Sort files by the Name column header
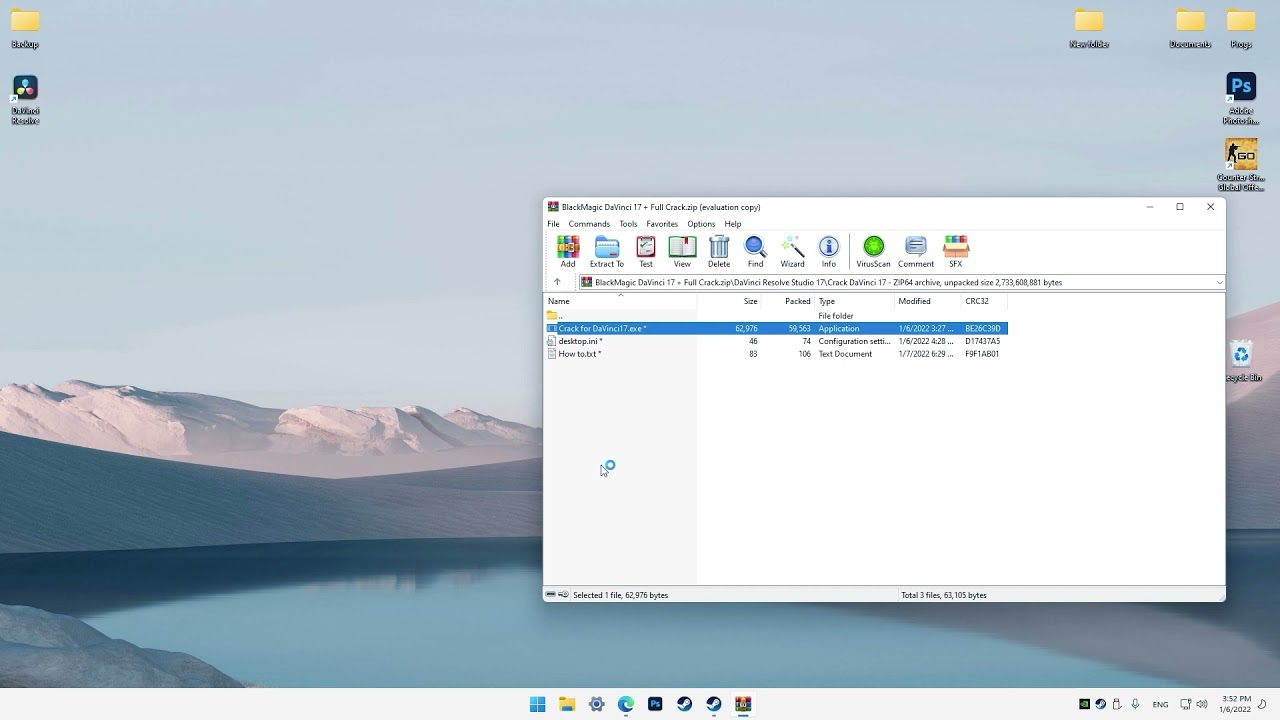This screenshot has width=1280, height=720. [620, 301]
